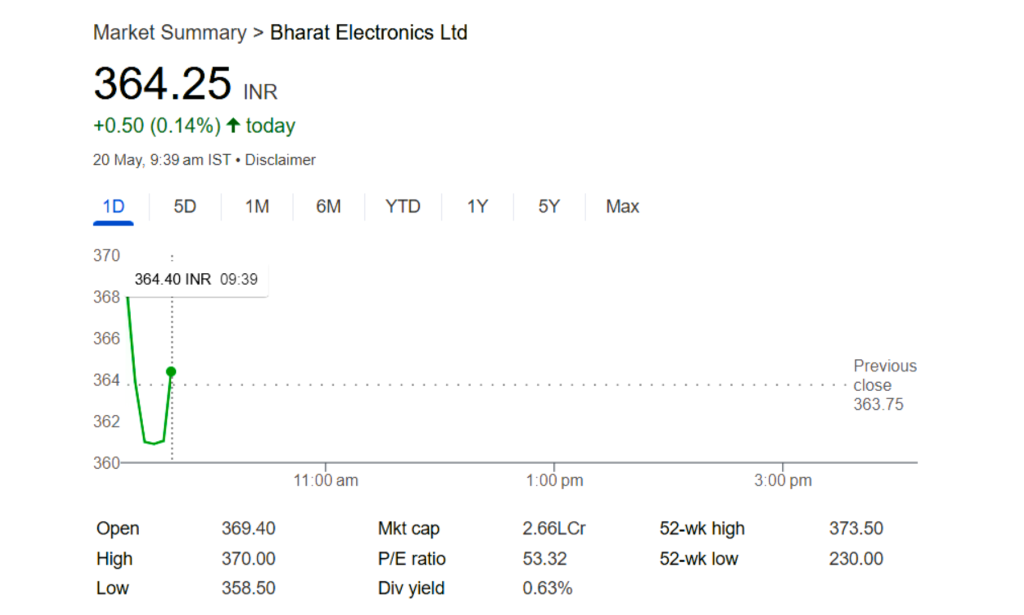The image size is (1024, 615).
Task: Click the Market Summary breadcrumb link
Action: pyautogui.click(x=169, y=33)
